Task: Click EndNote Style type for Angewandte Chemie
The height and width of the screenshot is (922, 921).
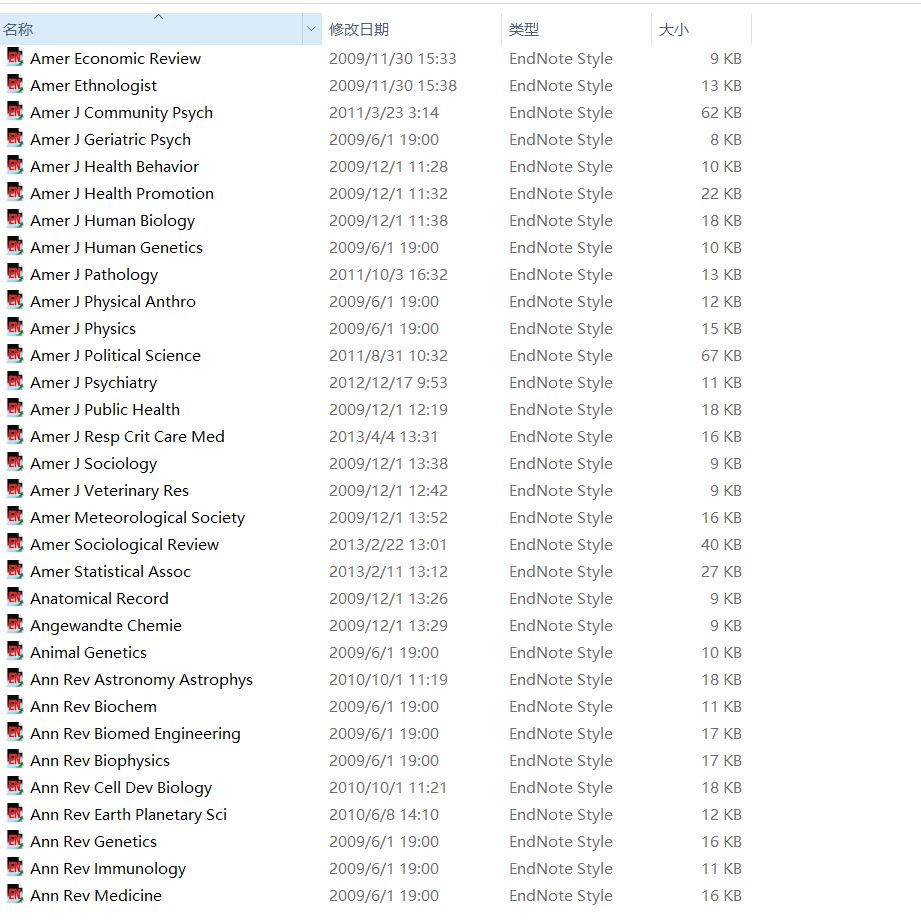Action: (561, 625)
